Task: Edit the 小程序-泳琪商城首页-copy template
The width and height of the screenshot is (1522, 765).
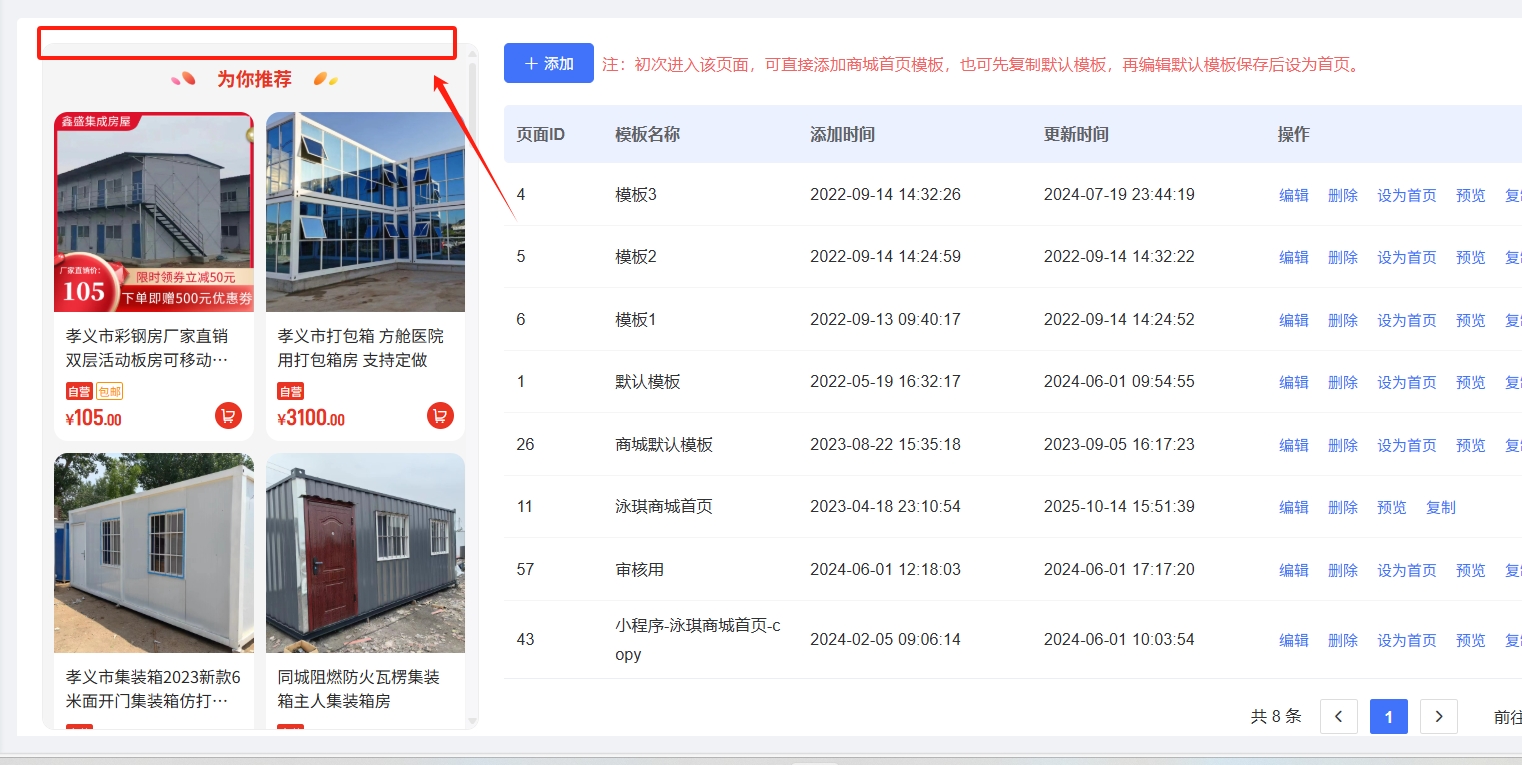Action: (x=1293, y=640)
